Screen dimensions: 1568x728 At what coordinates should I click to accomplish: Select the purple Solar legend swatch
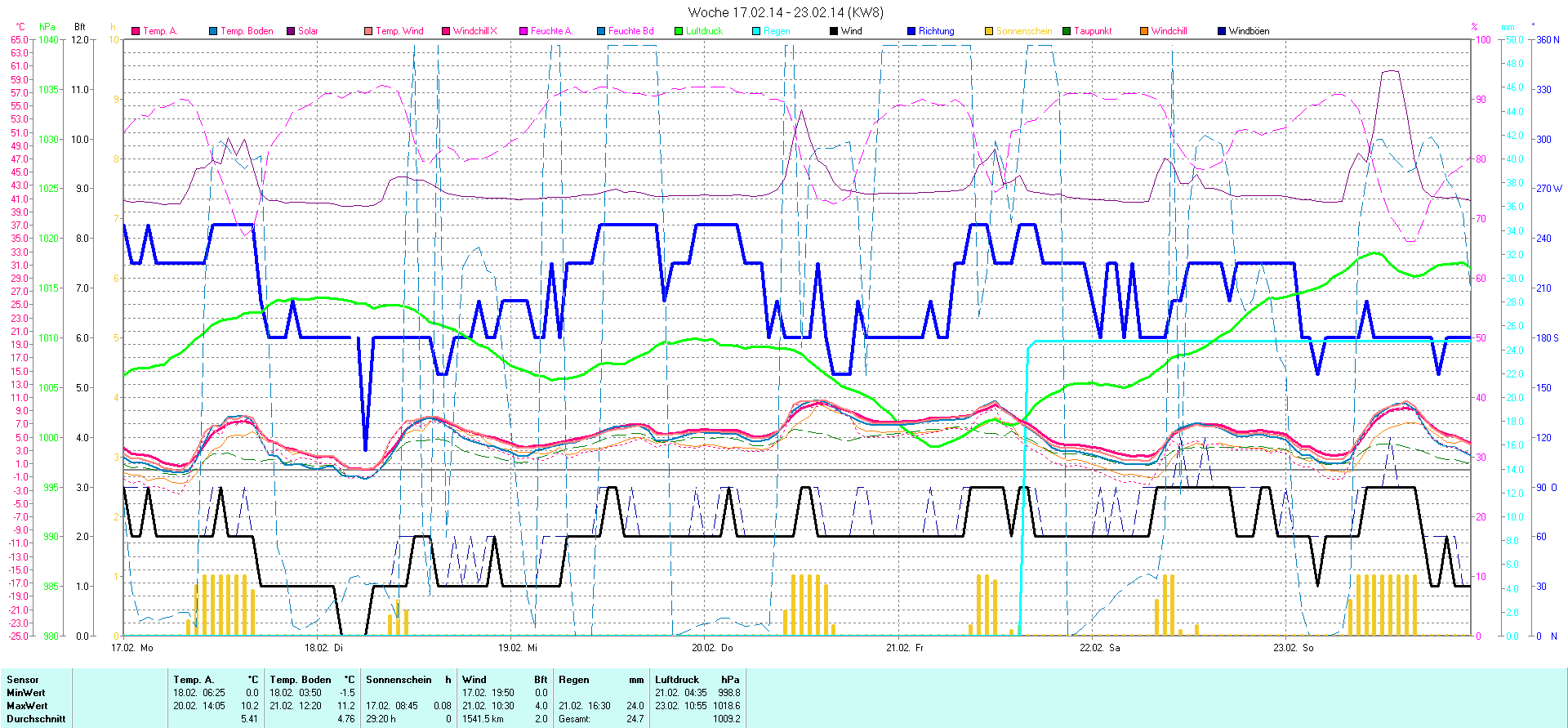(x=291, y=31)
